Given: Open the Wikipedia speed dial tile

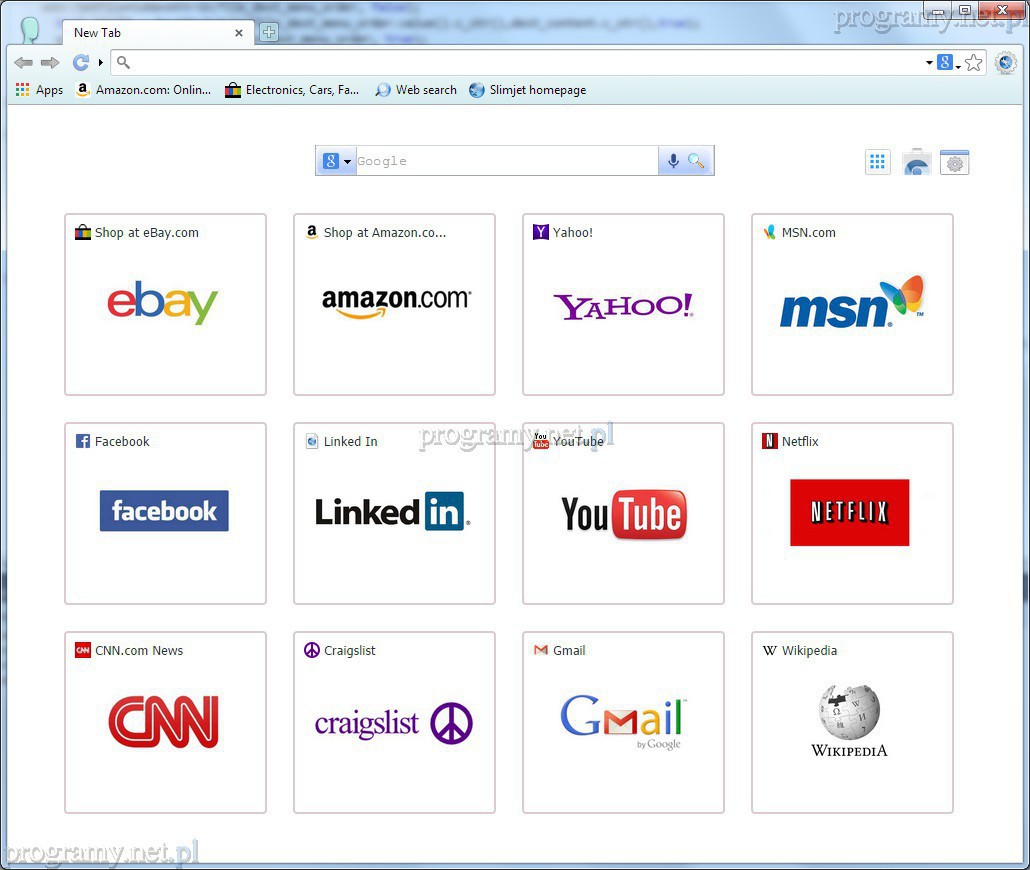Looking at the screenshot, I should pos(852,722).
